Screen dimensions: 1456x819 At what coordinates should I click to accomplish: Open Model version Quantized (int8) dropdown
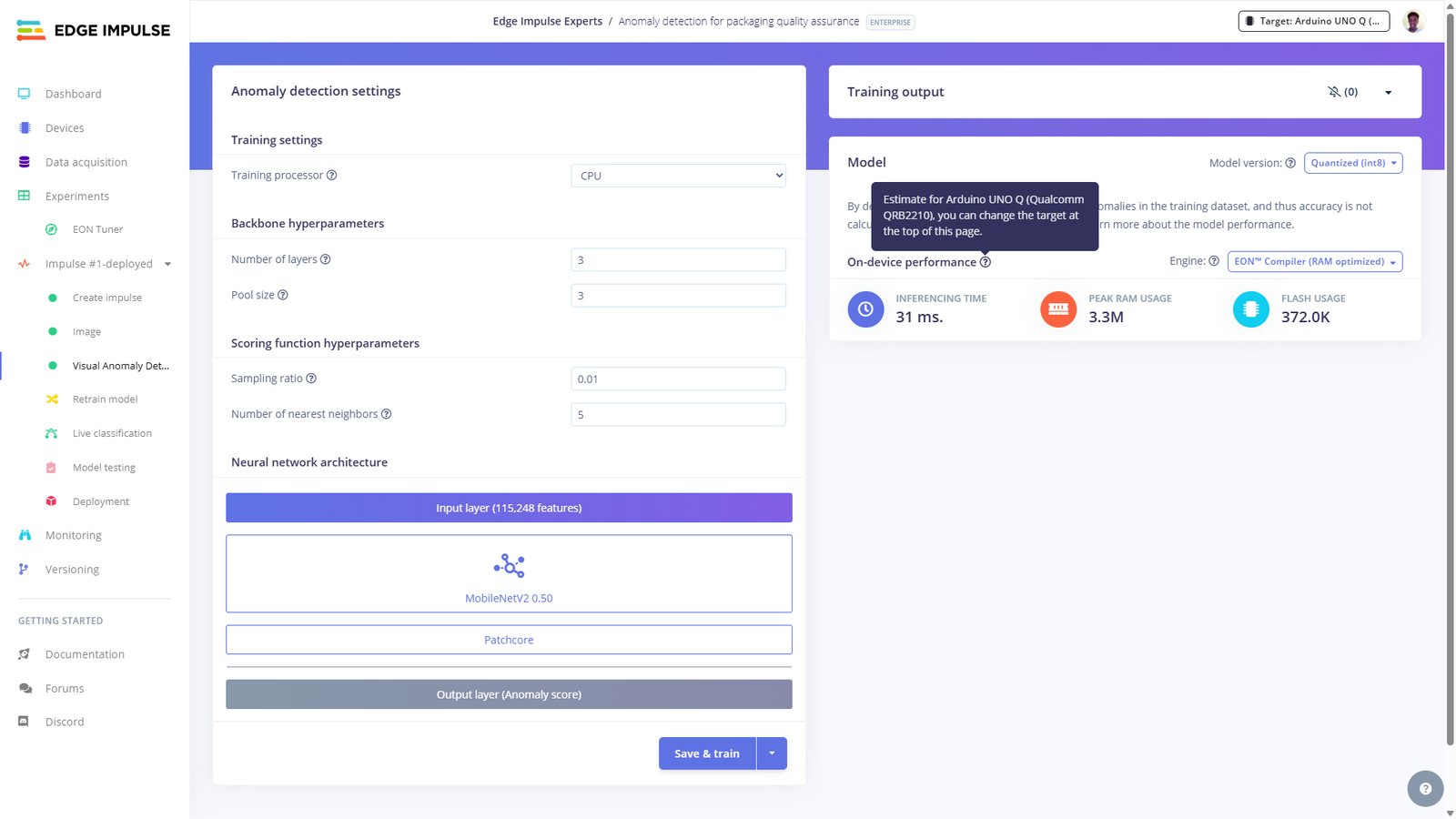tap(1353, 163)
